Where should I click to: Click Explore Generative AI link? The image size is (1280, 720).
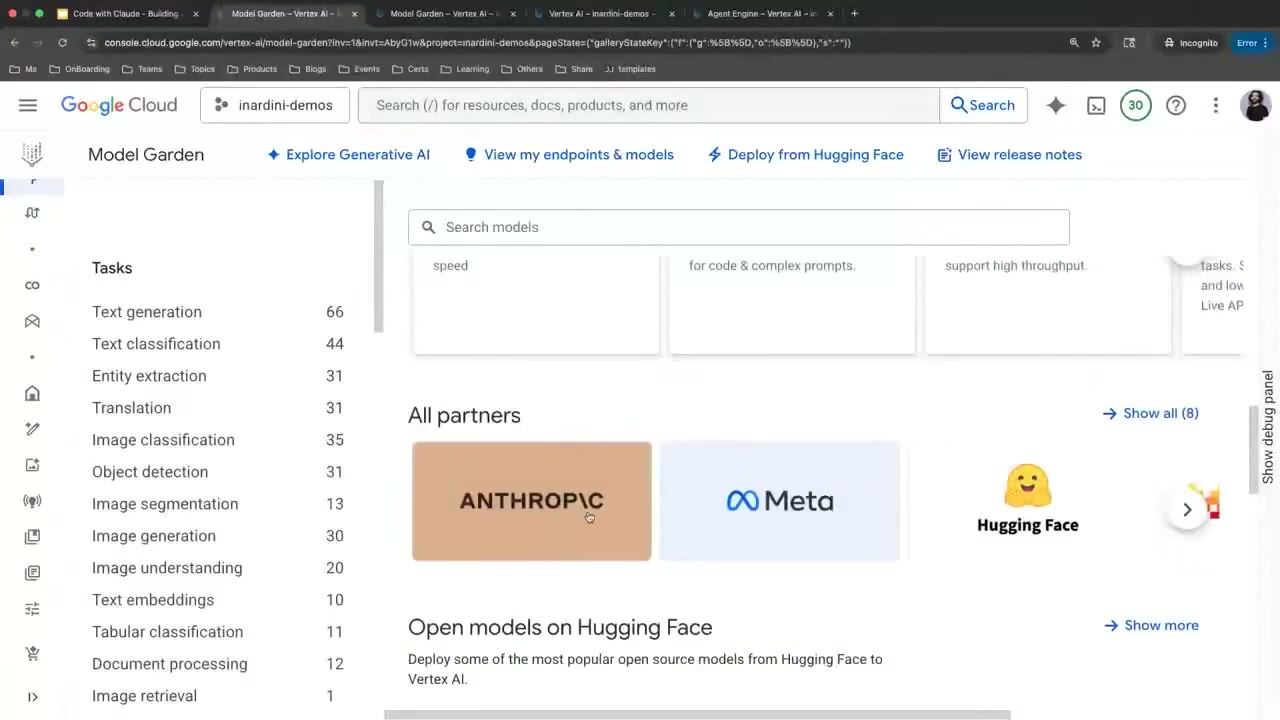348,155
